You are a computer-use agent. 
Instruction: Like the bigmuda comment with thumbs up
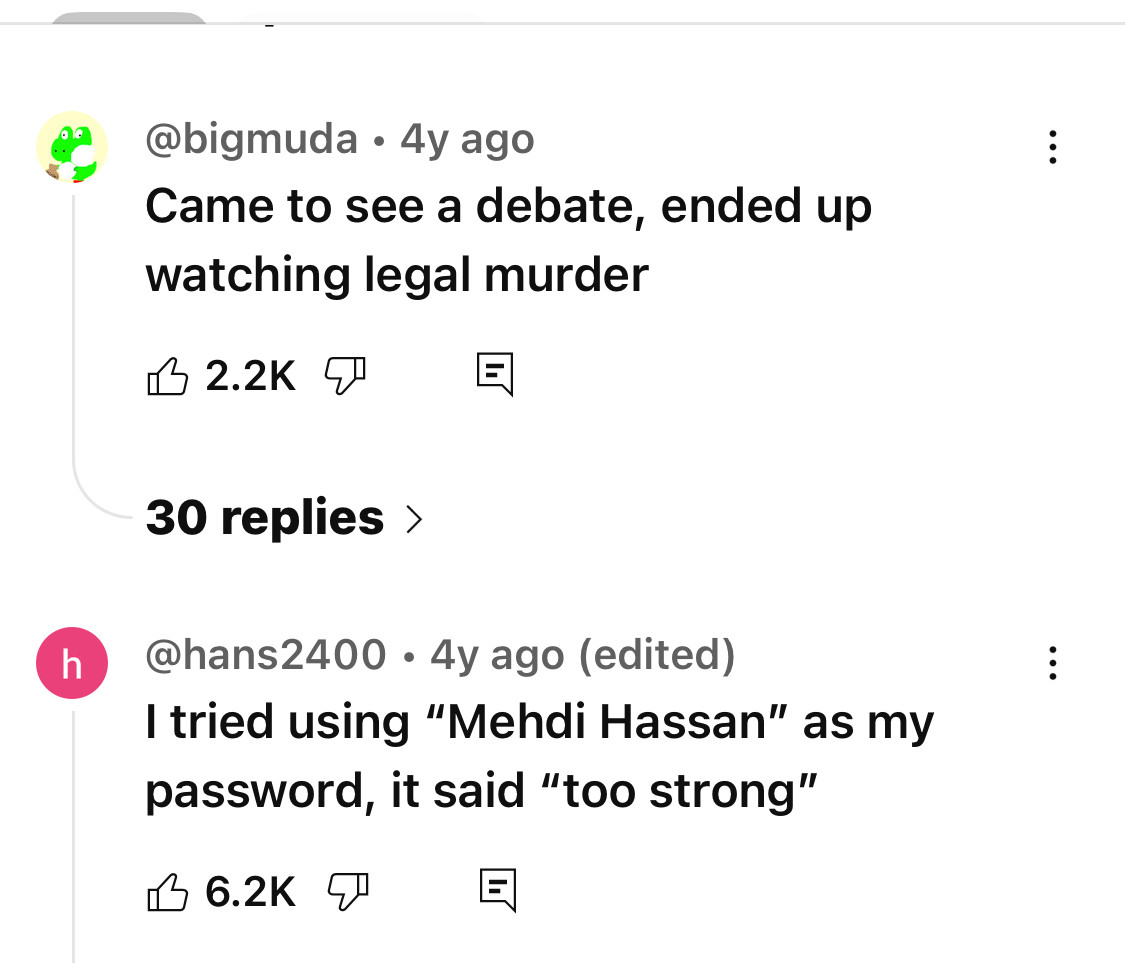[167, 376]
